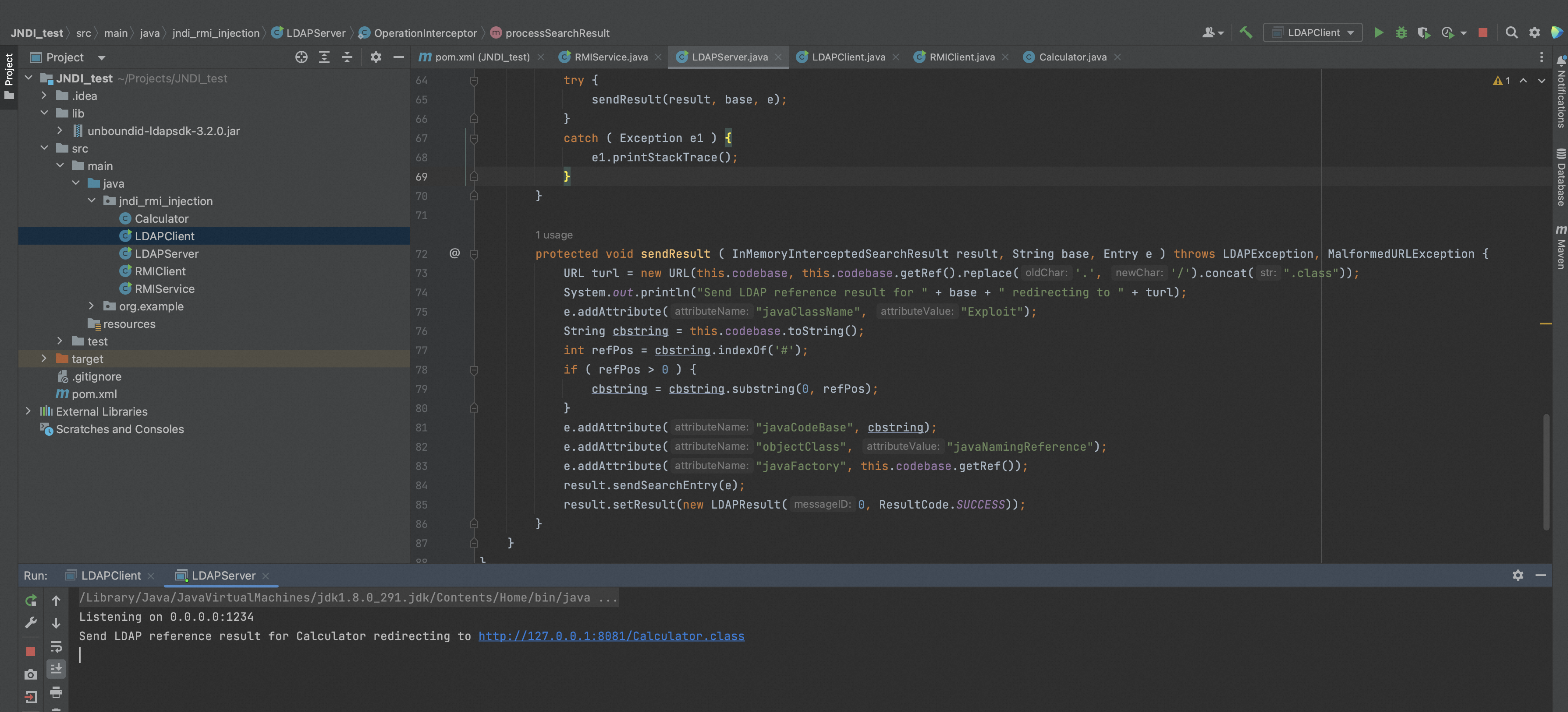Close the LDAPServer run tab
Image resolution: width=1568 pixels, height=712 pixels.
[x=266, y=576]
